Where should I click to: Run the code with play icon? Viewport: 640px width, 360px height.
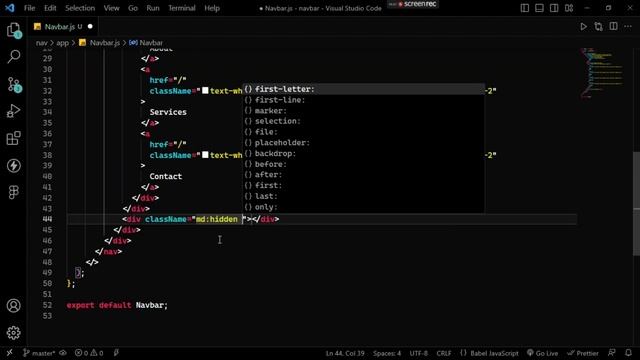tap(583, 27)
